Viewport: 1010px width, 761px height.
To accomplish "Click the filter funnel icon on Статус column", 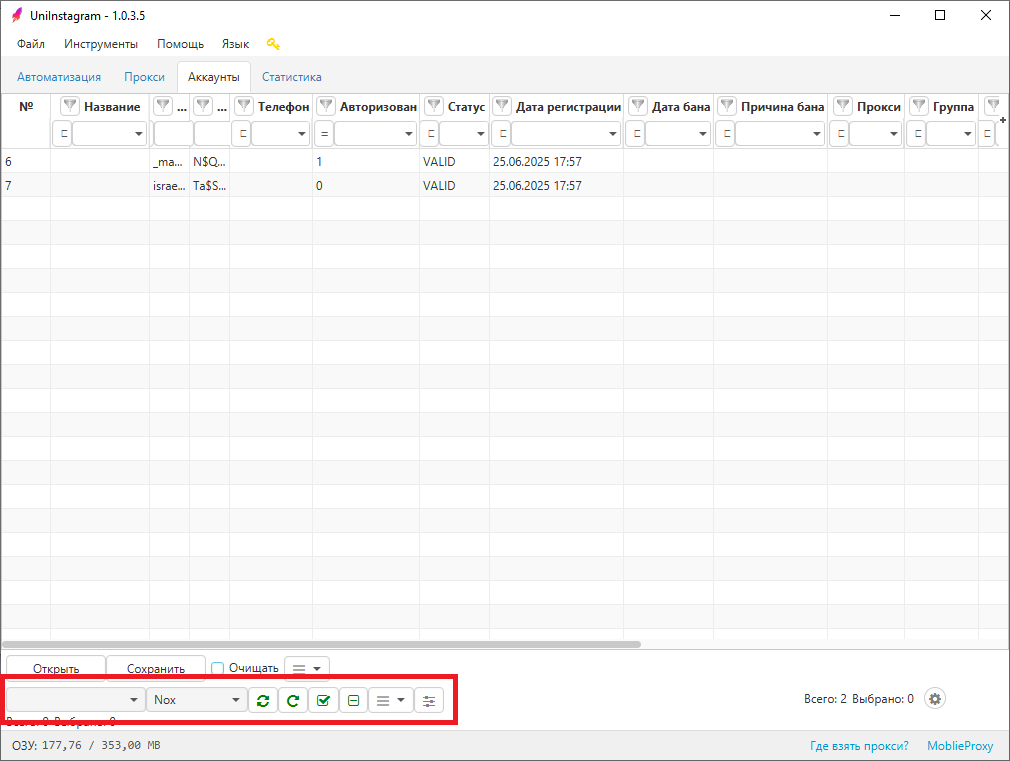I will (x=434, y=107).
